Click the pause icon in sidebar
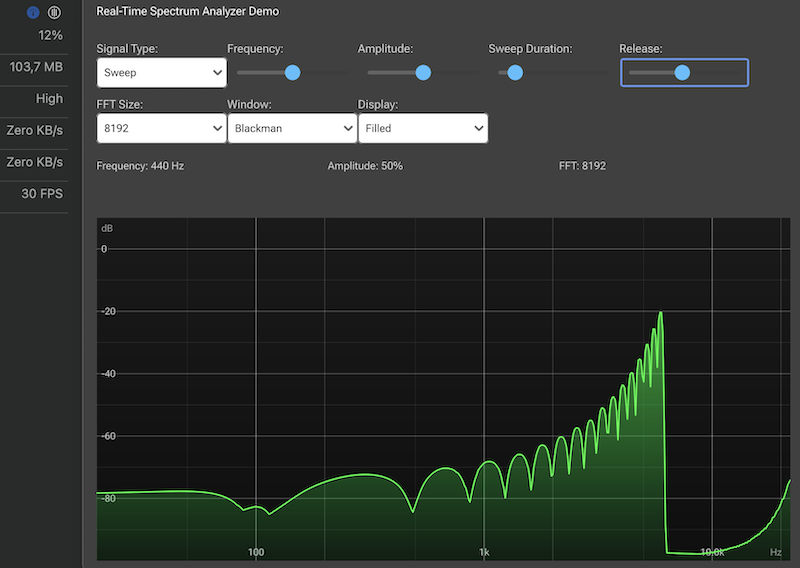The image size is (800, 568). [54, 13]
